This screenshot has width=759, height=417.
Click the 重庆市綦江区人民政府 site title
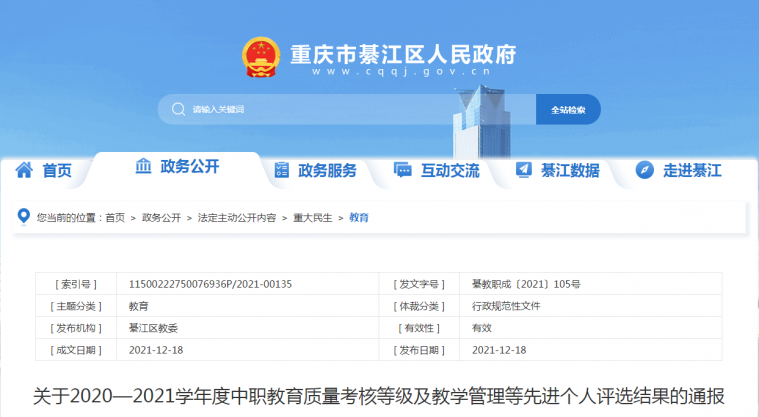[402, 53]
